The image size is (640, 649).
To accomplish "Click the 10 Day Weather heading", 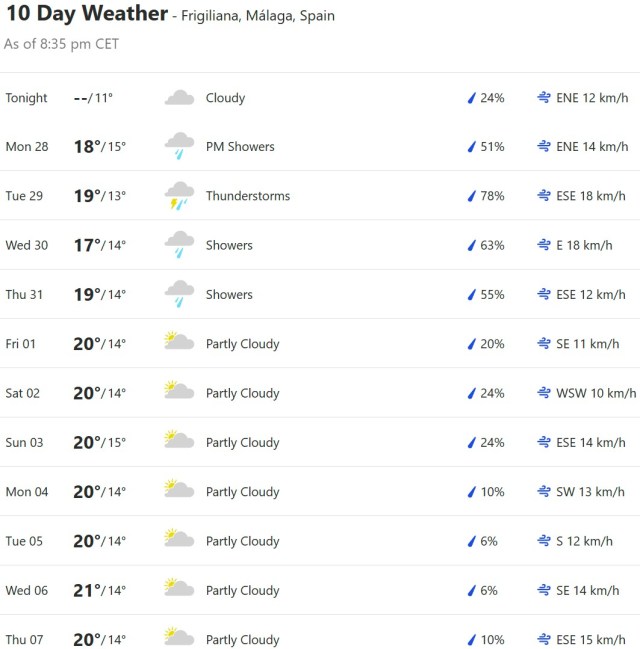I will [x=87, y=14].
